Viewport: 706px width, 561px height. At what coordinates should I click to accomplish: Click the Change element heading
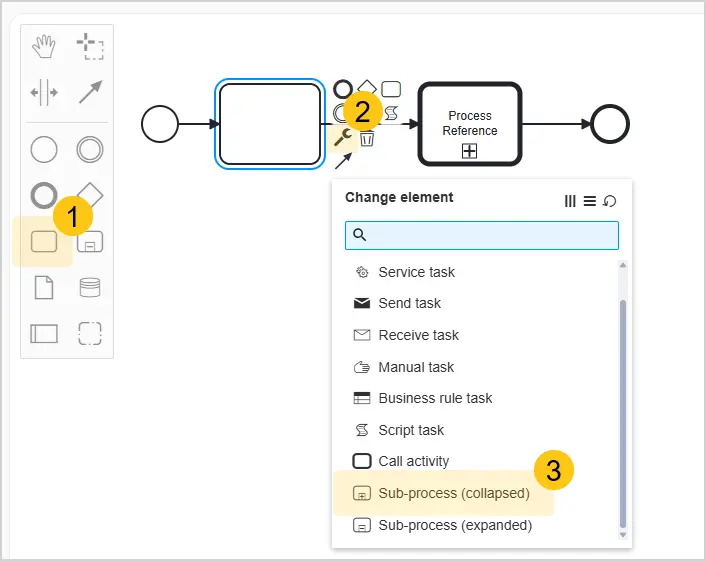click(x=399, y=197)
